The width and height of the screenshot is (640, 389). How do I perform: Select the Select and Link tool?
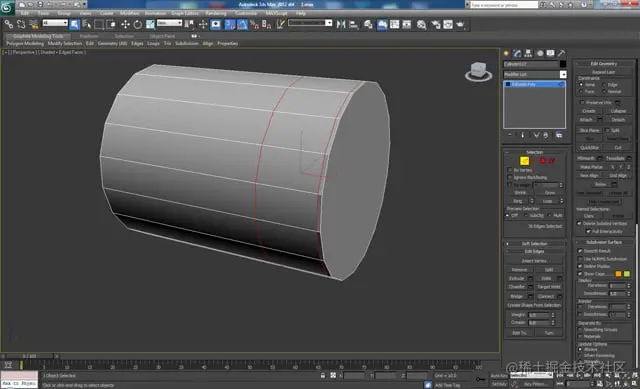(x=9, y=24)
